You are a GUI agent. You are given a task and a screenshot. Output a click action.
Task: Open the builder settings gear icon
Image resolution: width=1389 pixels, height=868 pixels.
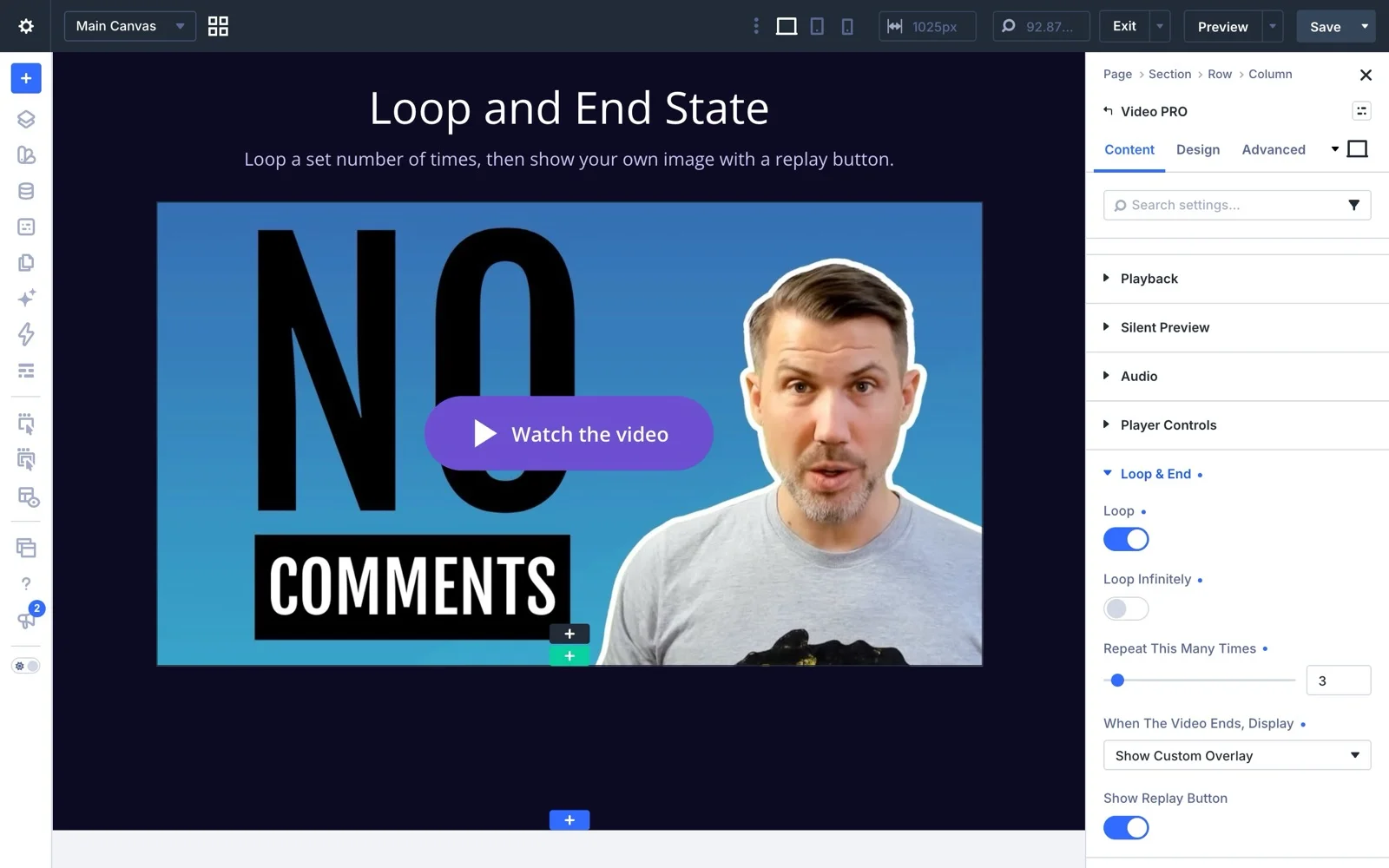tap(26, 26)
